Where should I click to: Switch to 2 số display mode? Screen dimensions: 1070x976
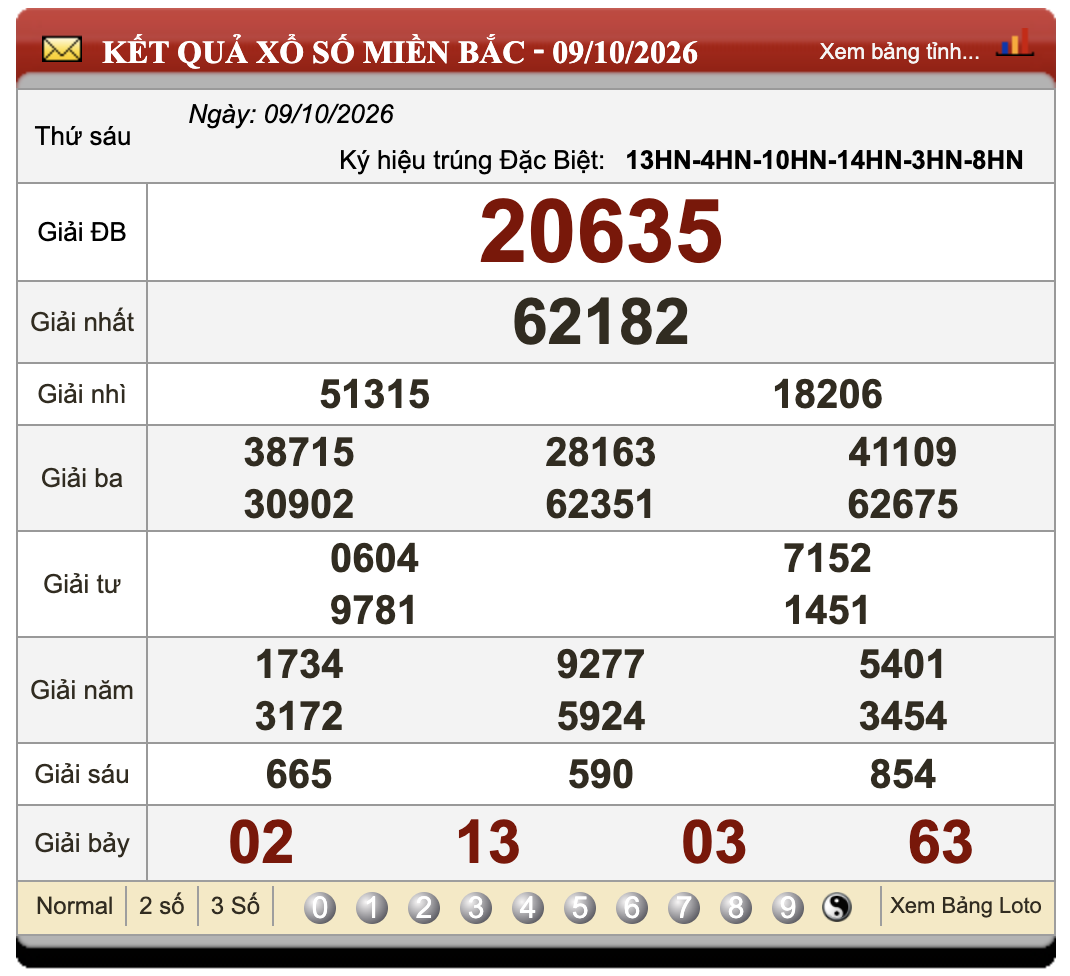click(162, 906)
